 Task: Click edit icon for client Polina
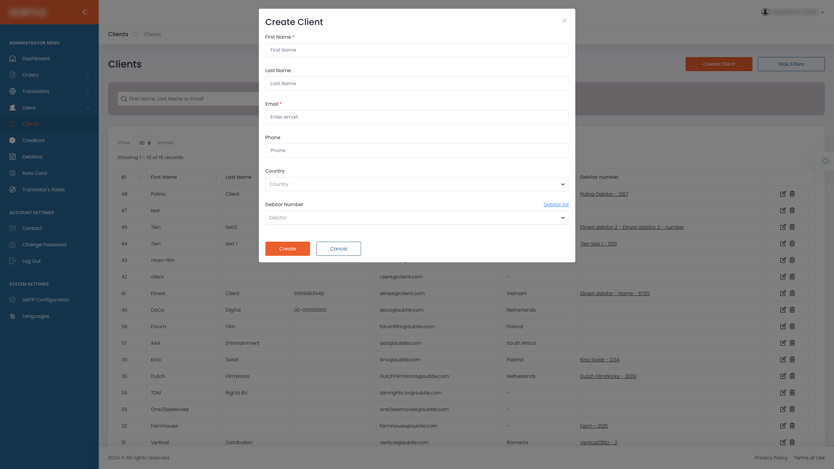click(x=783, y=194)
